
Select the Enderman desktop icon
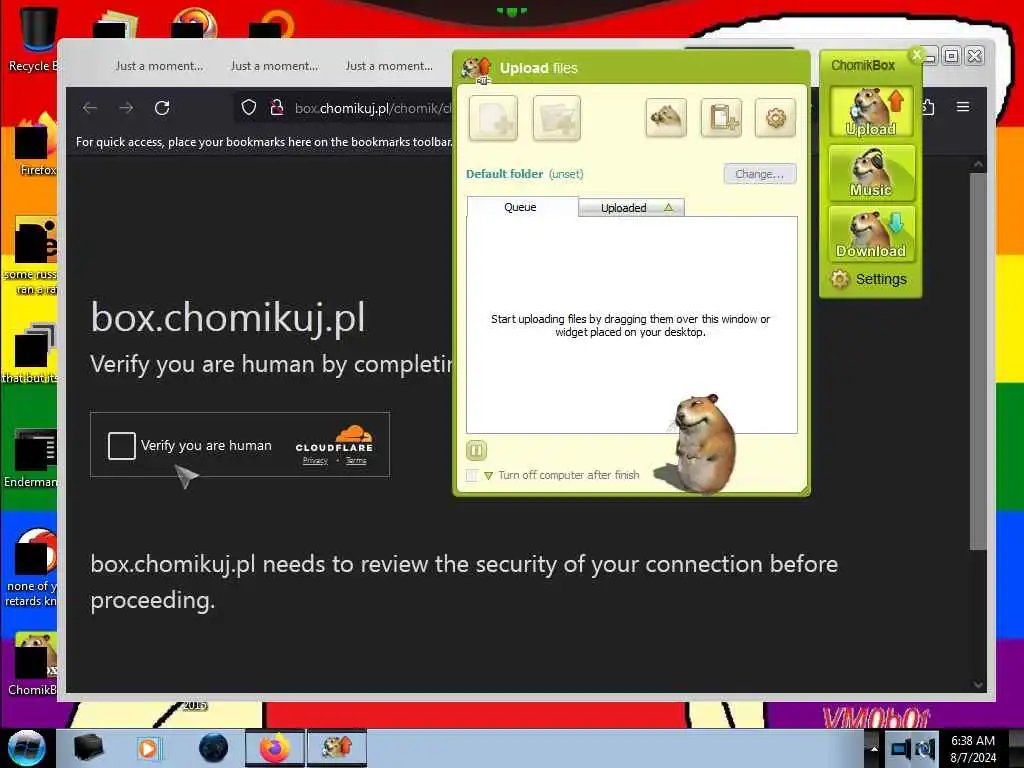click(x=31, y=457)
